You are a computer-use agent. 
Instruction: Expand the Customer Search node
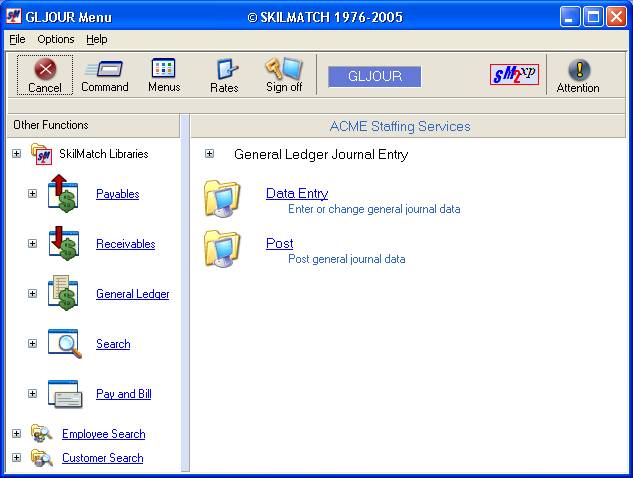17,458
